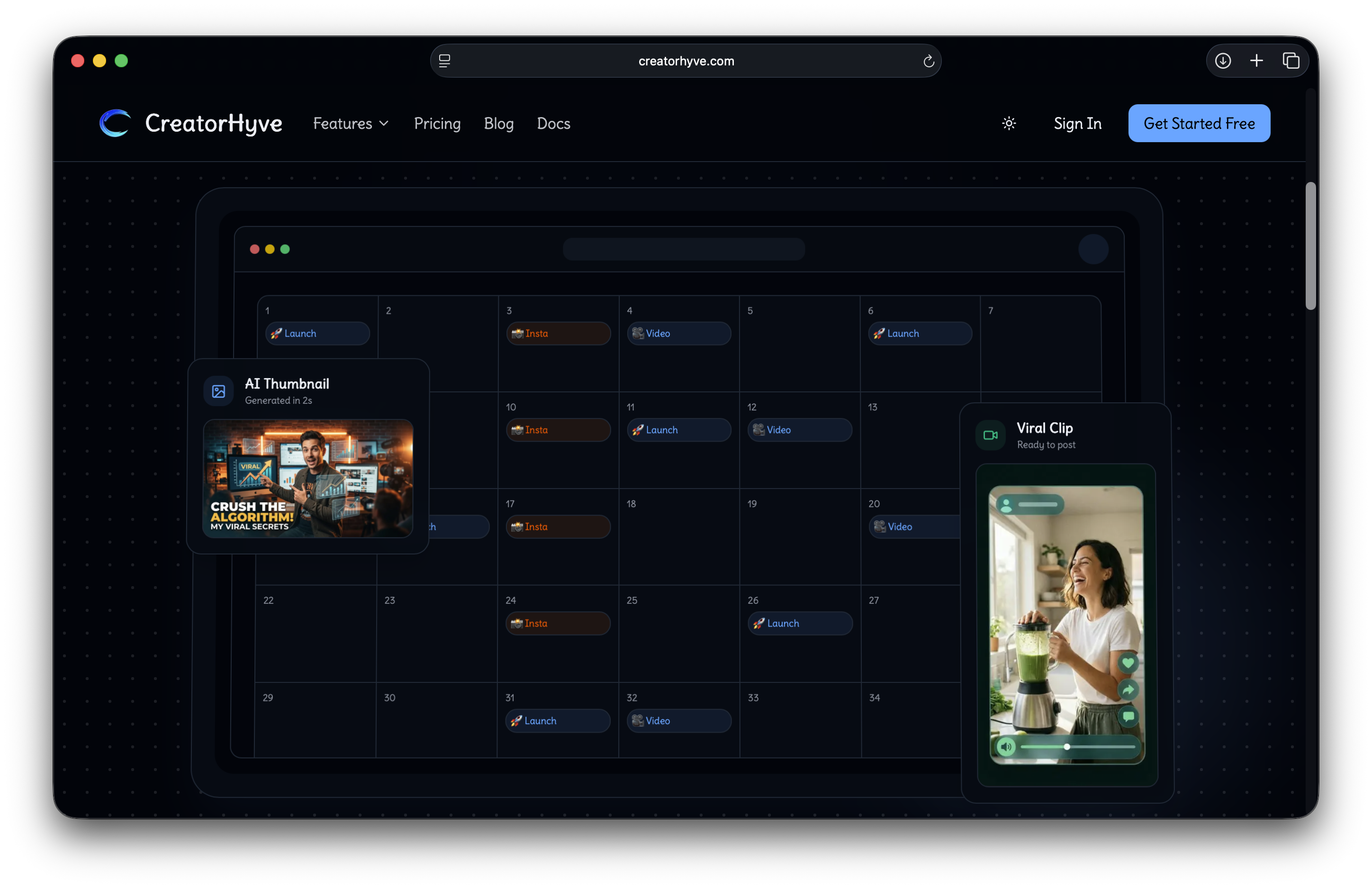The height and width of the screenshot is (889, 1372).
Task: Open the Pricing page
Action: click(437, 123)
